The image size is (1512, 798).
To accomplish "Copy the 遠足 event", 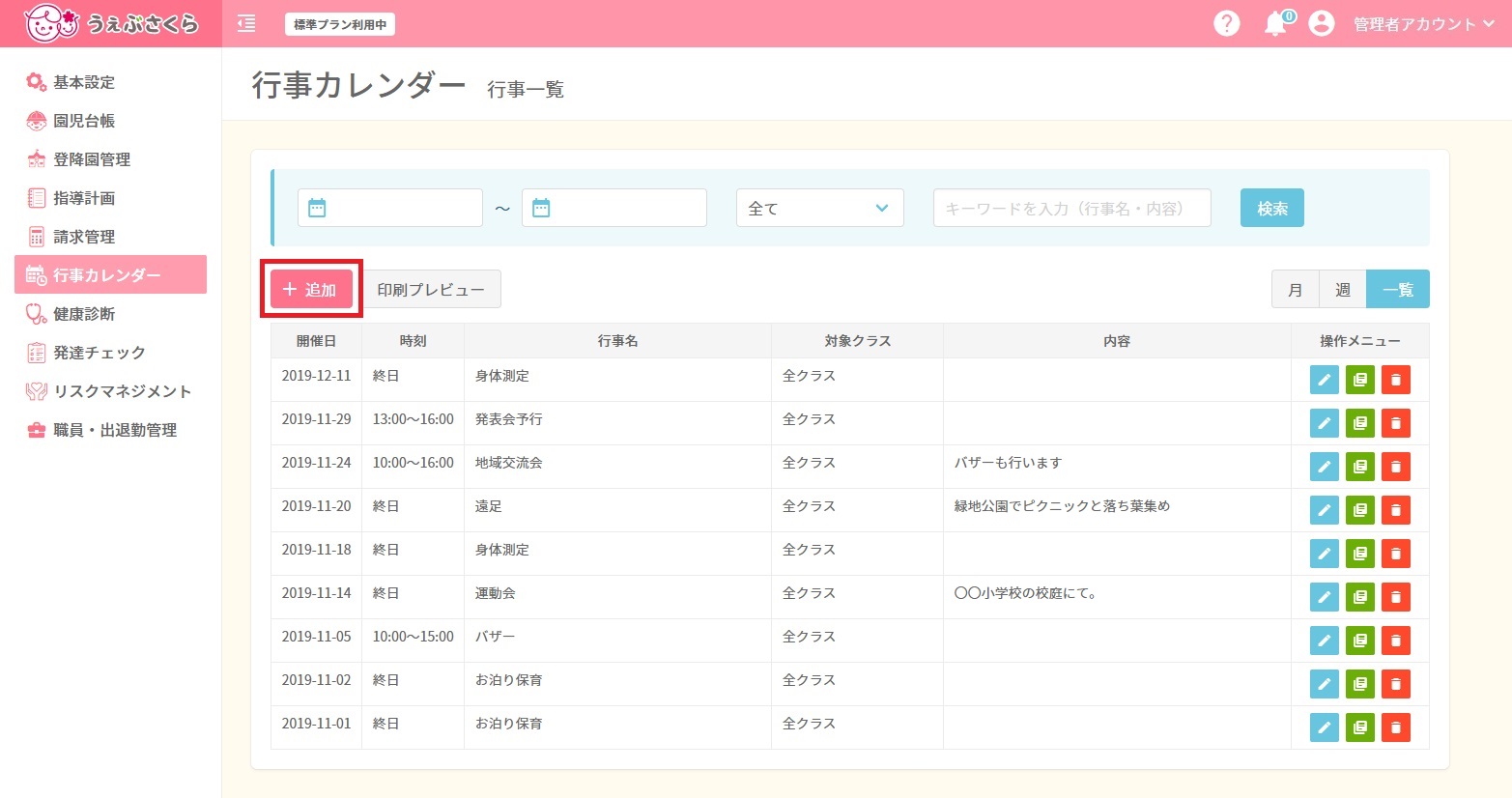I will pyautogui.click(x=1360, y=510).
